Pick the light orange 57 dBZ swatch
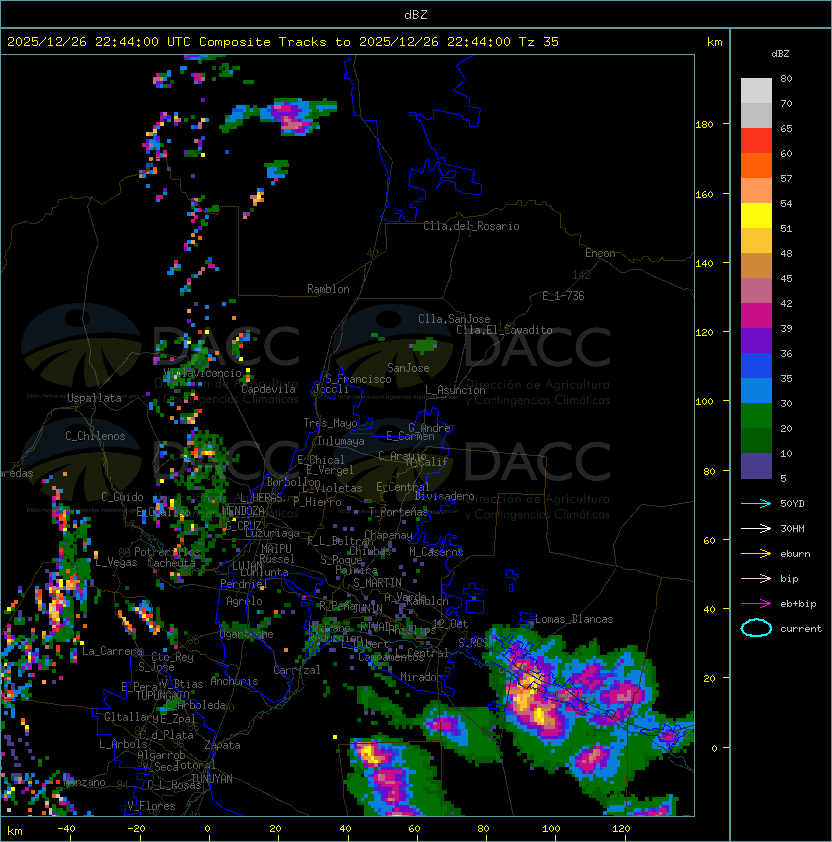This screenshot has width=832, height=842. (x=756, y=191)
